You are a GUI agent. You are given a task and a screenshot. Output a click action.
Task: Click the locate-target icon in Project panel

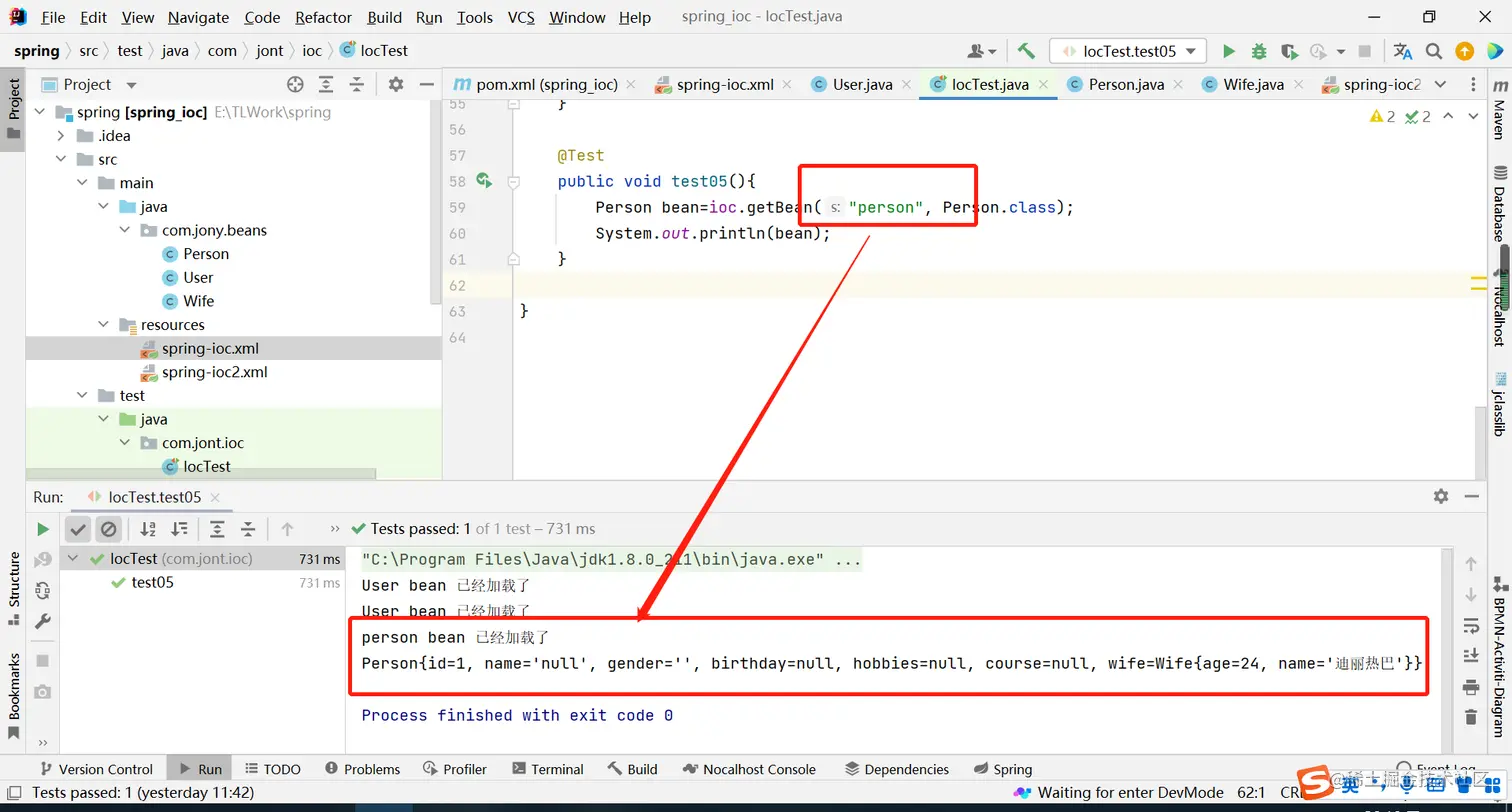click(295, 85)
